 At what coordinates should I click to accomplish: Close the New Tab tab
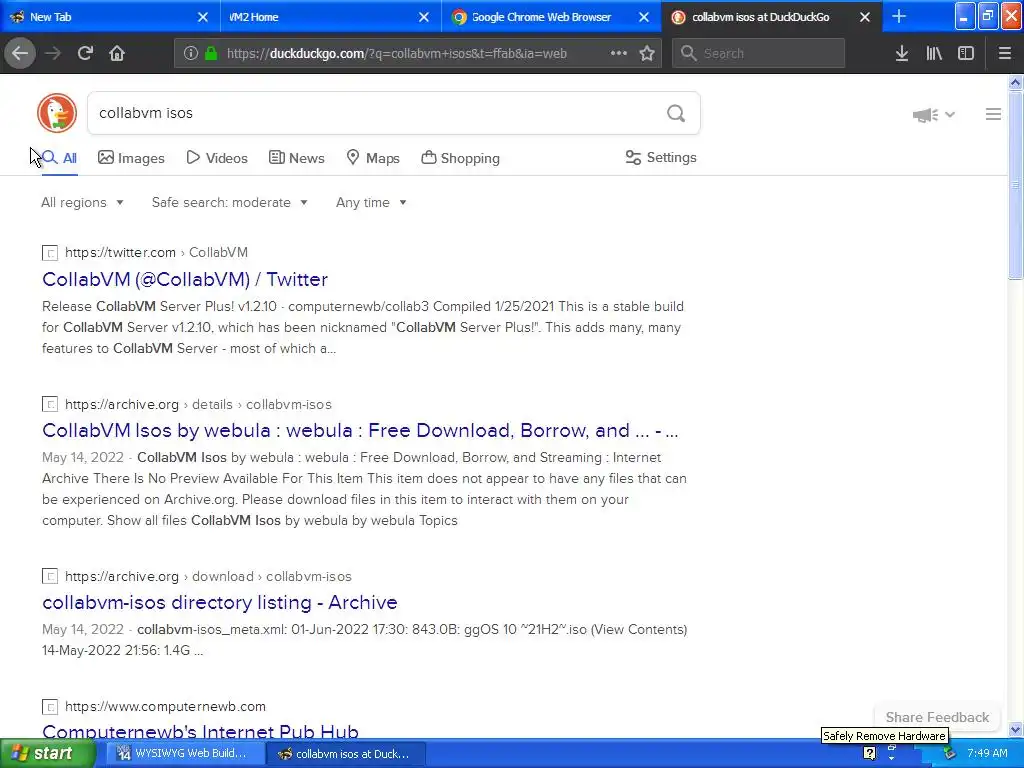click(x=202, y=17)
